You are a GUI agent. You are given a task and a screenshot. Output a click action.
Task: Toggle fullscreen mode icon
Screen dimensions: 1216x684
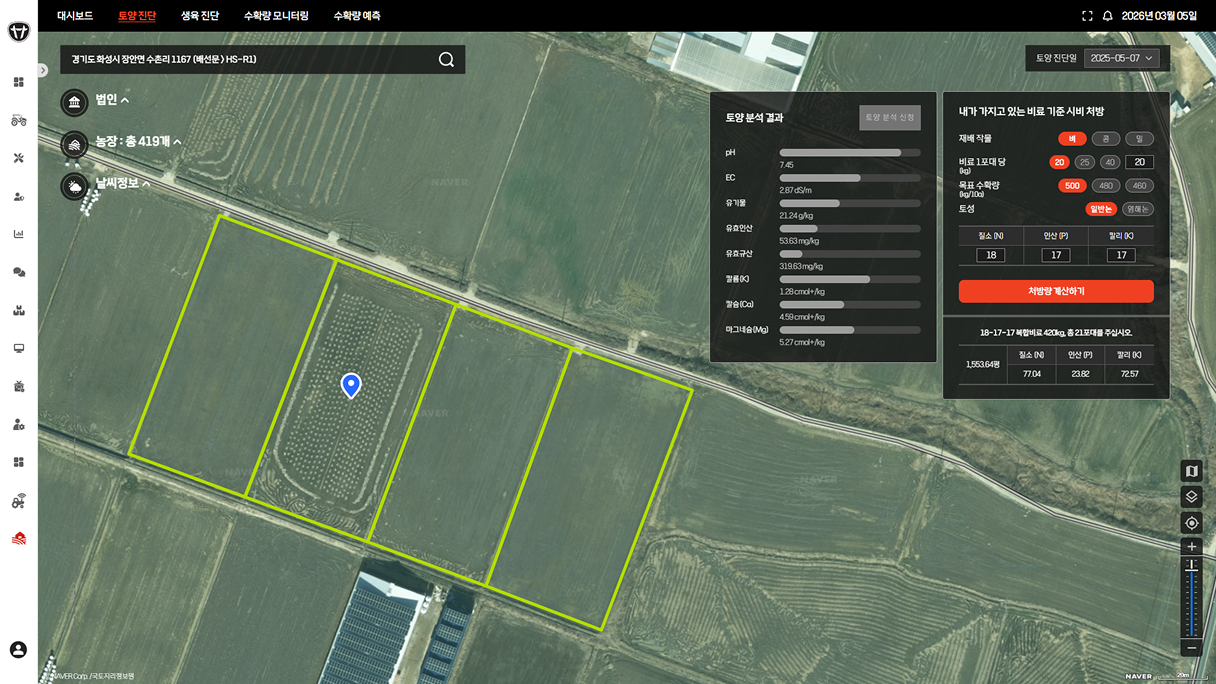(1087, 16)
